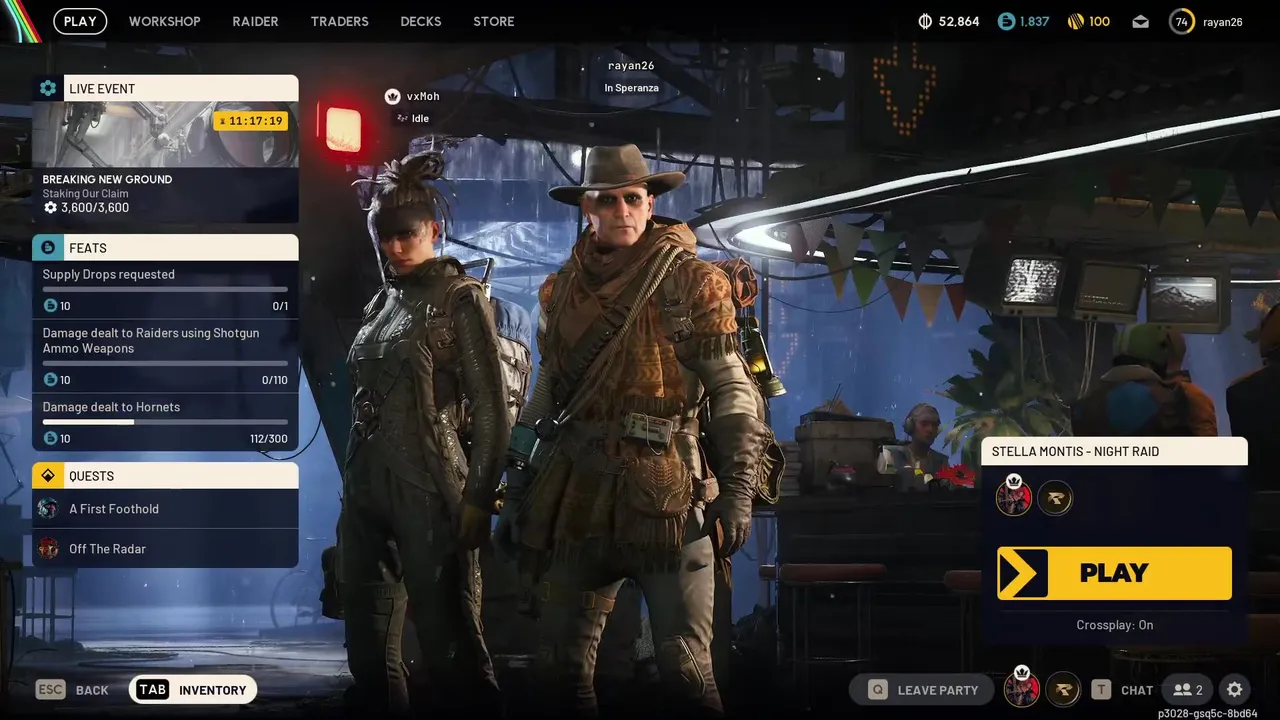Click the Hornets feat reward token icon
This screenshot has width=1280, height=720.
click(x=50, y=438)
